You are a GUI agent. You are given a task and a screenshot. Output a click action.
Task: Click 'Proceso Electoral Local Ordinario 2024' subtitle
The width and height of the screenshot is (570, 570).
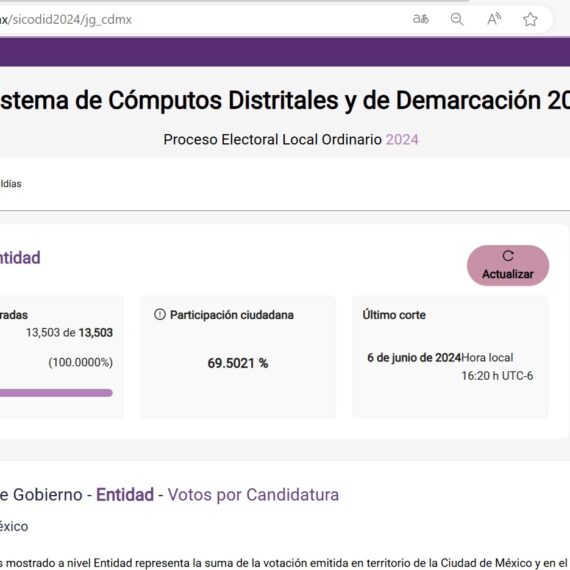coord(291,140)
